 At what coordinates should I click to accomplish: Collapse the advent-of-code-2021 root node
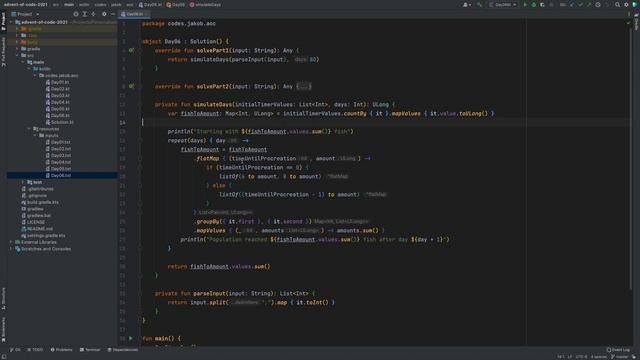11,22
